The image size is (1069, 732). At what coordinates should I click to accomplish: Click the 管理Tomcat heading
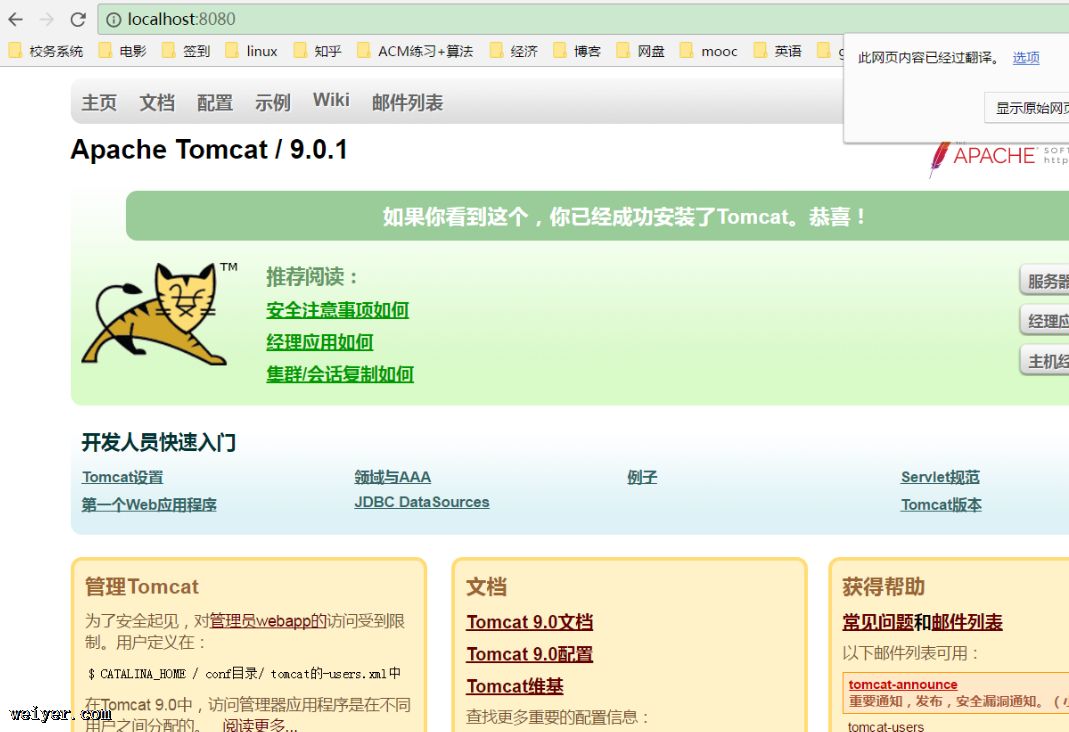point(142,587)
